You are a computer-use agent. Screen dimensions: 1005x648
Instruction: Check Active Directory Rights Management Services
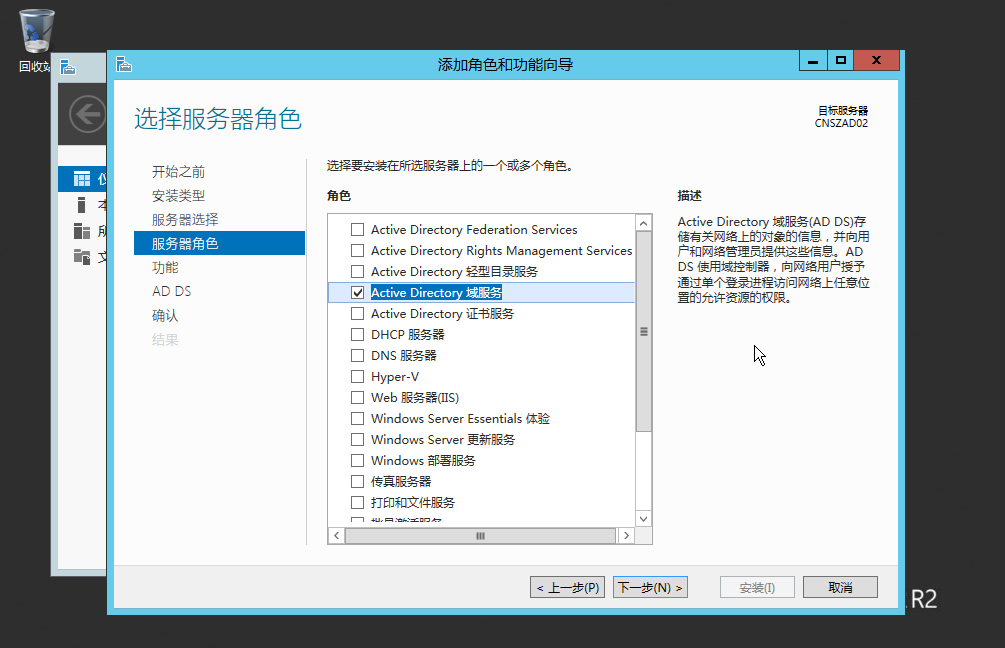358,251
